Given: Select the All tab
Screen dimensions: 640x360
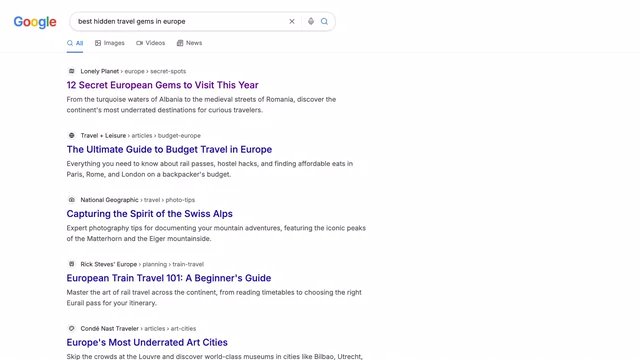Looking at the screenshot, I should [75, 43].
